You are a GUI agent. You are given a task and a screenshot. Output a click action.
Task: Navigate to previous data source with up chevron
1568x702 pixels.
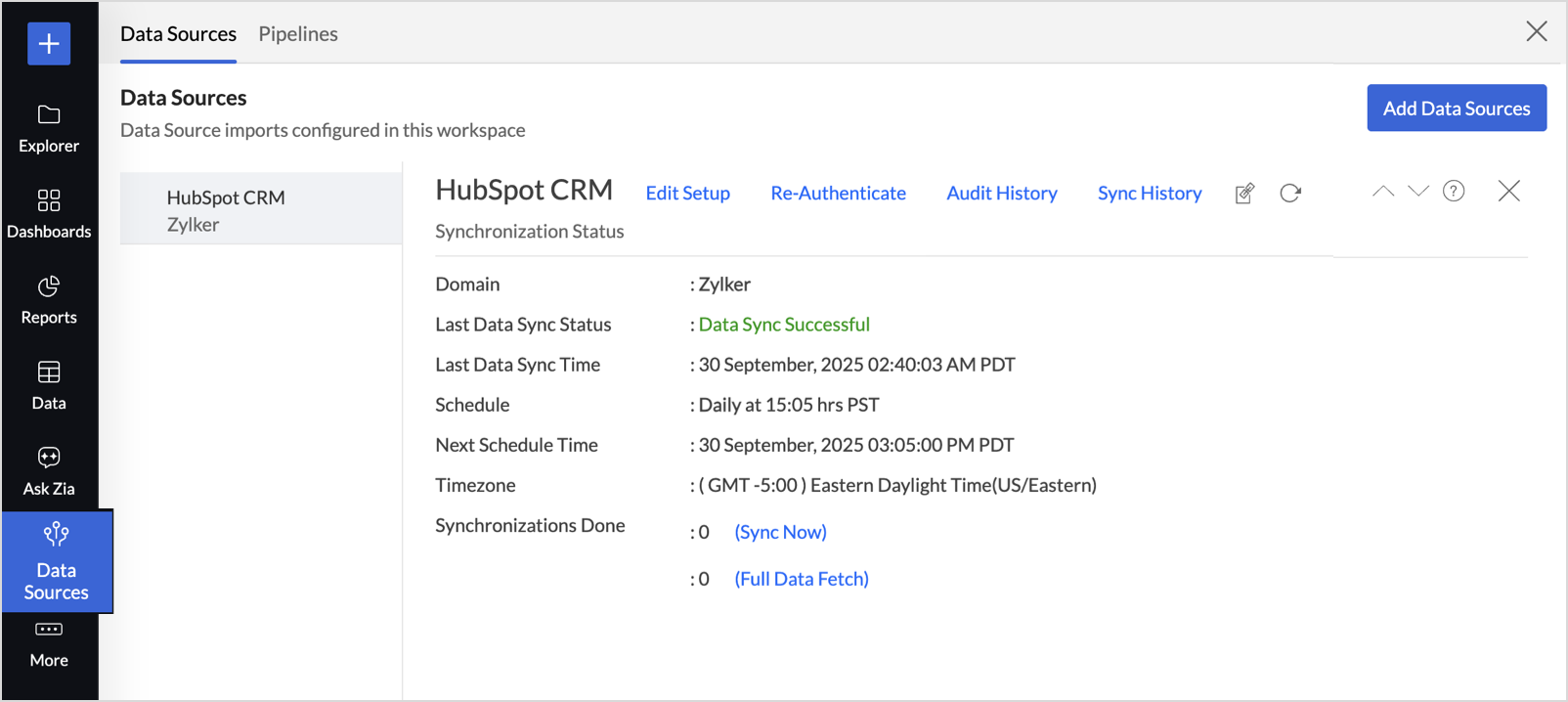click(1383, 192)
